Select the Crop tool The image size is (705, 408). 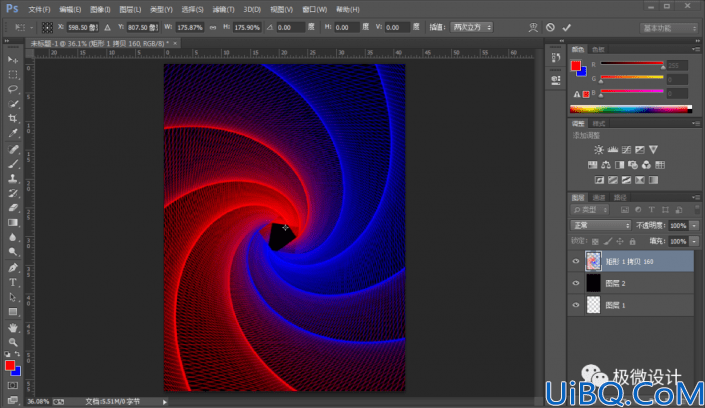click(x=13, y=119)
